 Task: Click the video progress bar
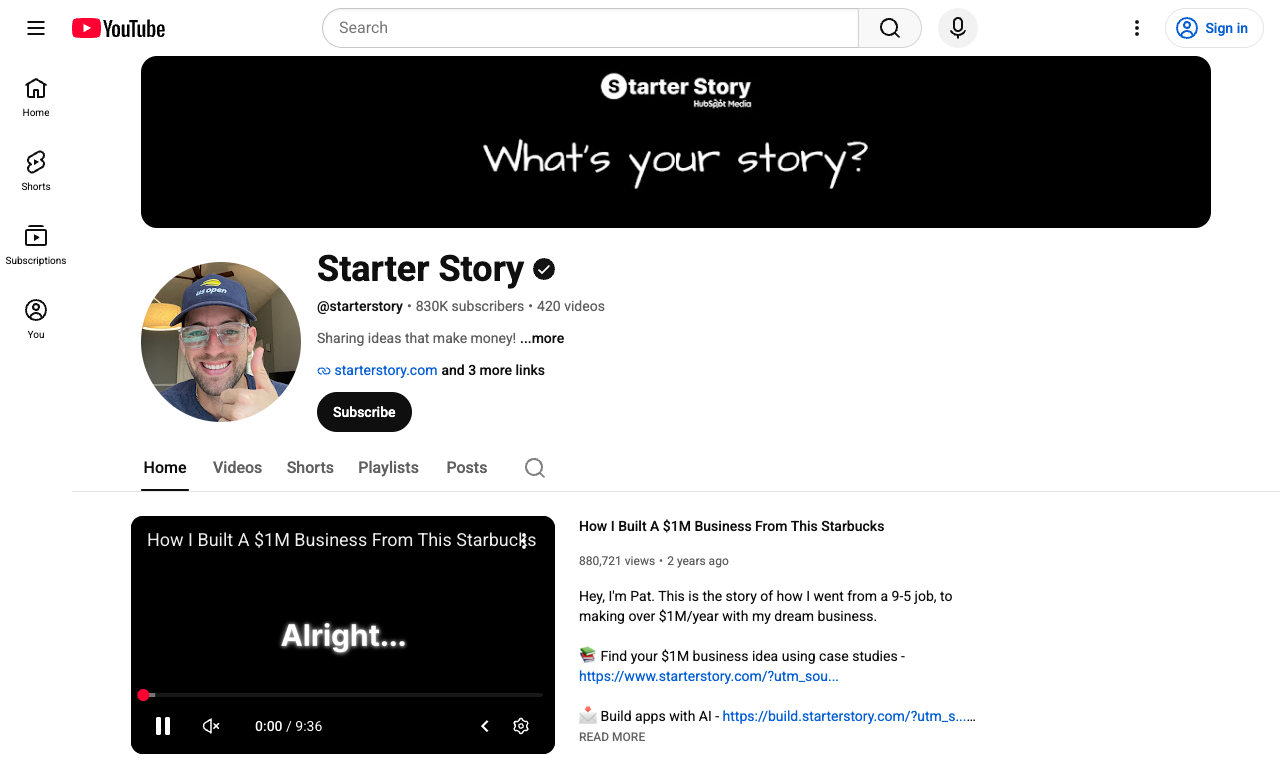click(343, 695)
